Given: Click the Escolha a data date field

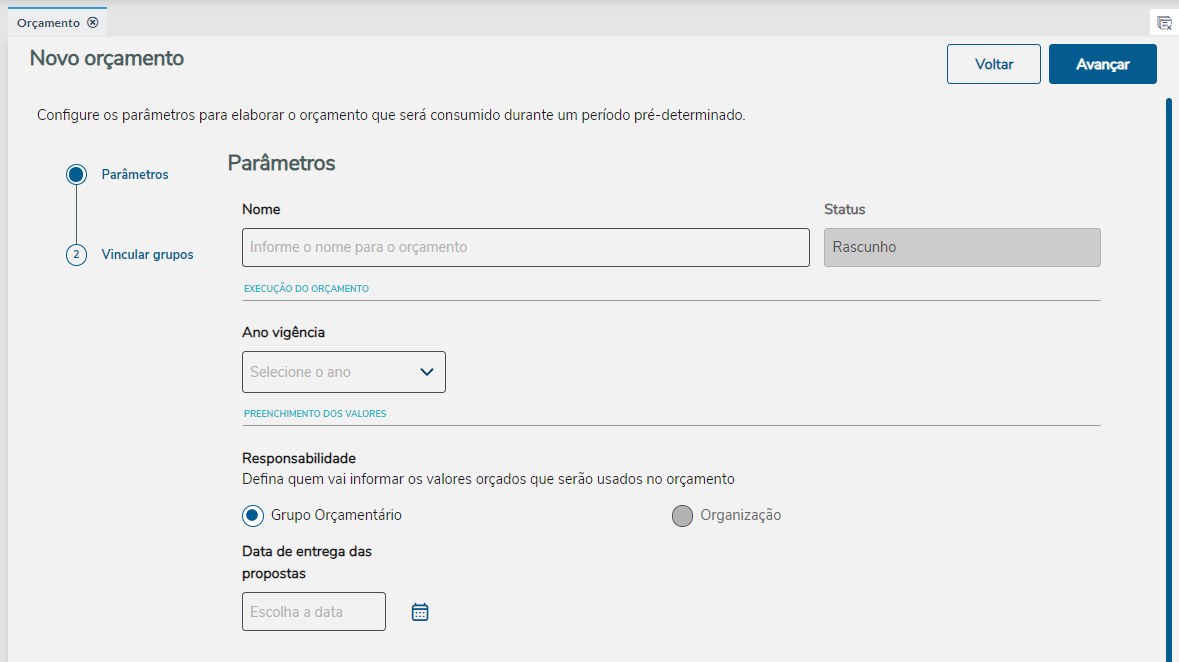Looking at the screenshot, I should coord(313,612).
